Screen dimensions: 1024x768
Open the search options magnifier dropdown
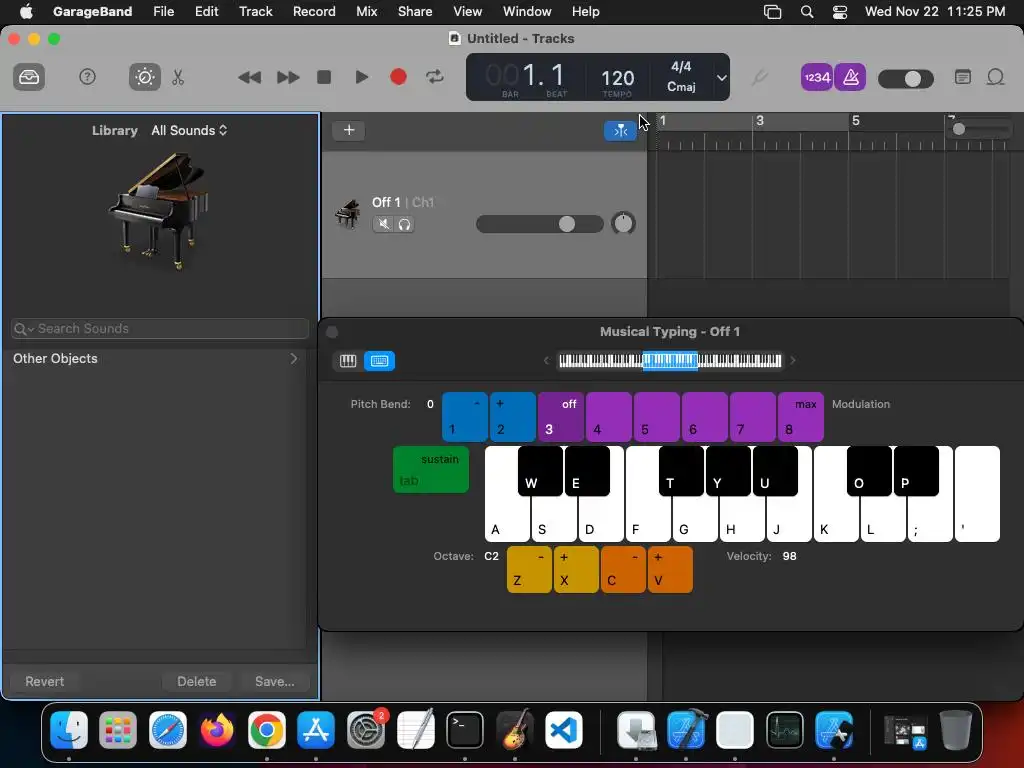24,328
